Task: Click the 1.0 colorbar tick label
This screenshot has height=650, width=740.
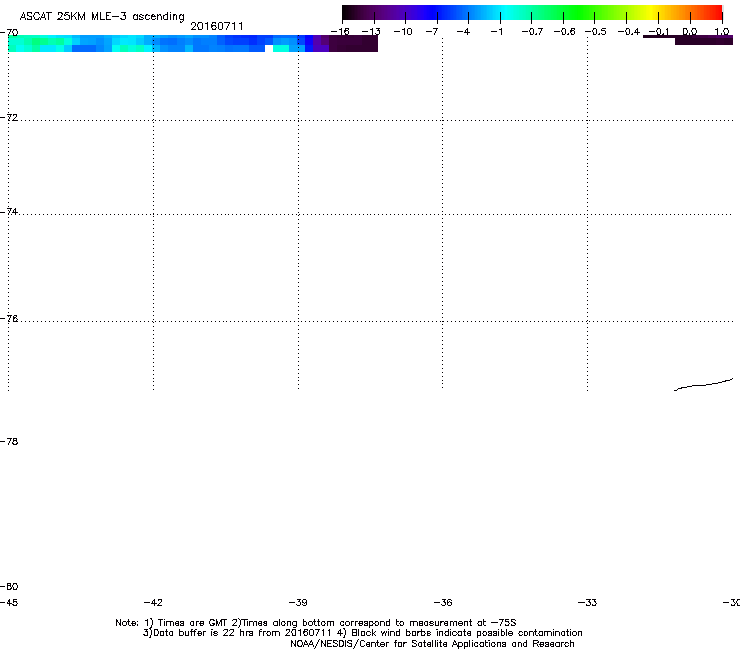Action: coord(722,32)
